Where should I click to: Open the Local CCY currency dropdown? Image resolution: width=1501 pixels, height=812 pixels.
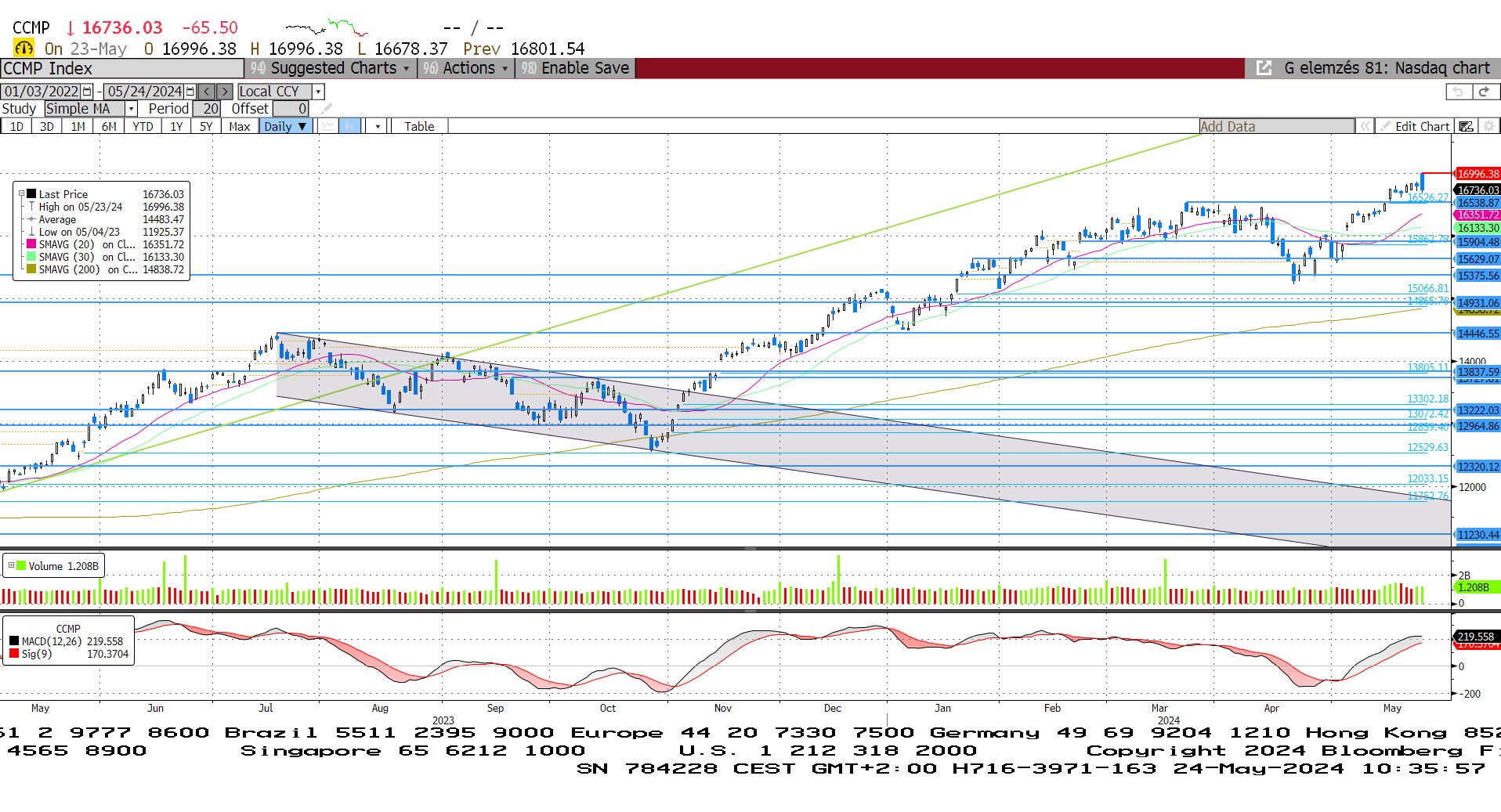click(x=318, y=92)
